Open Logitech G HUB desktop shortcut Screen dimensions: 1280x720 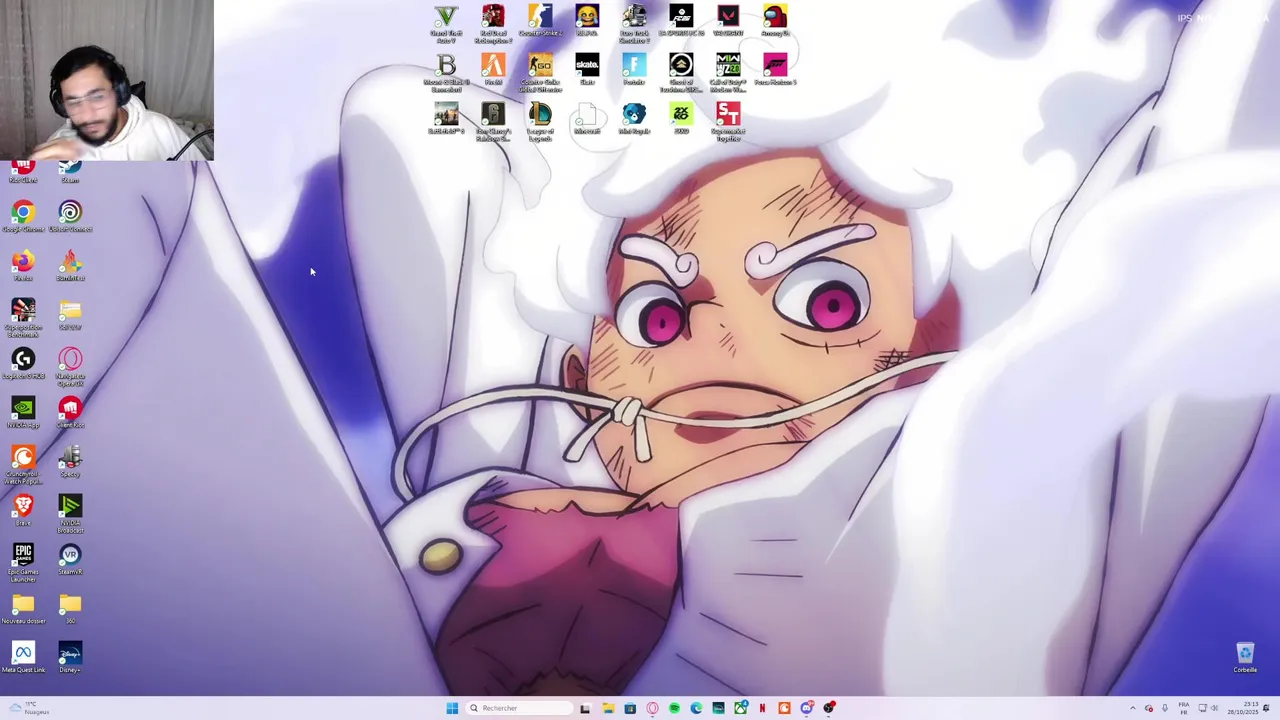23,364
